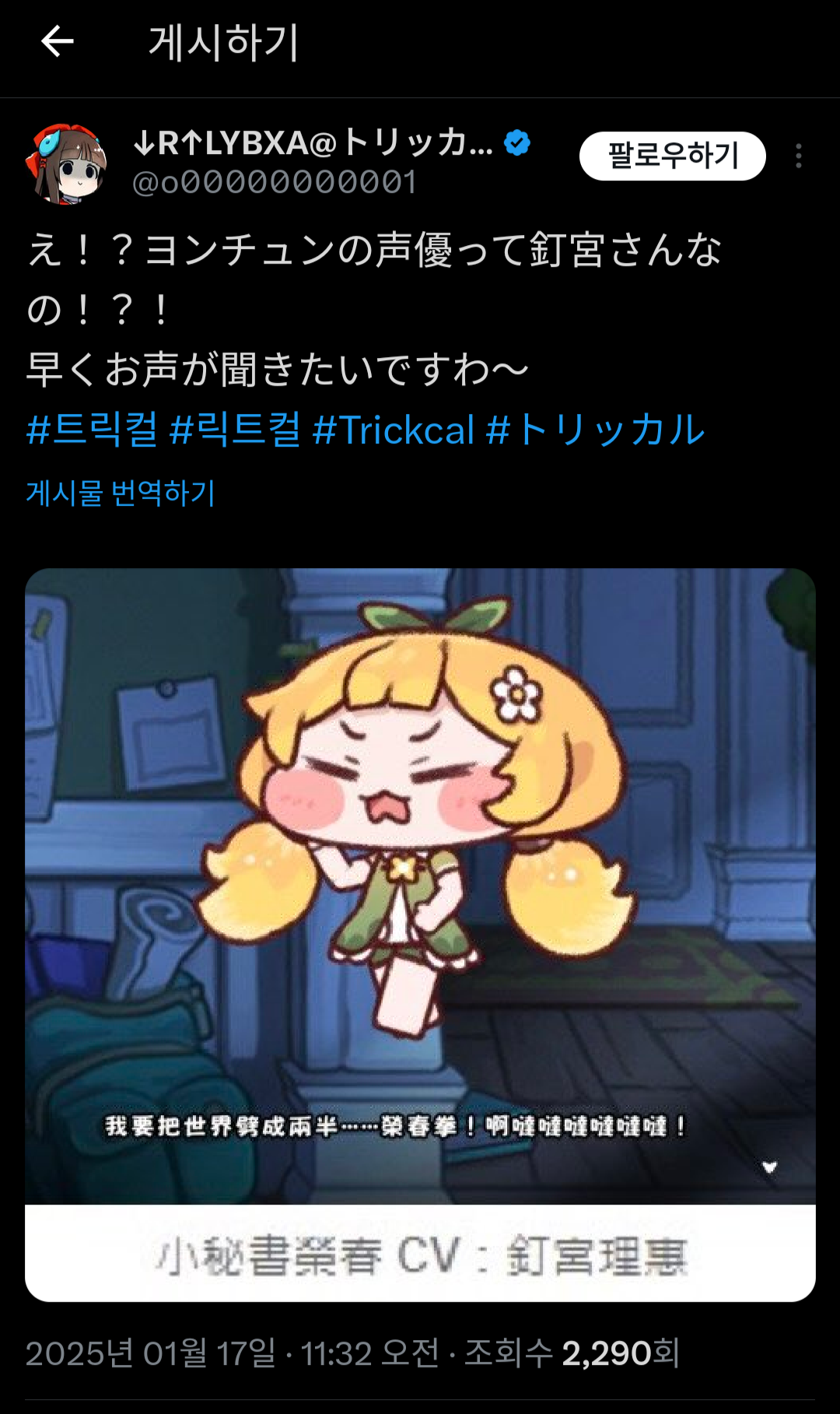The image size is (840, 1414).
Task: Tap the blue verified badge icon
Action: click(517, 143)
